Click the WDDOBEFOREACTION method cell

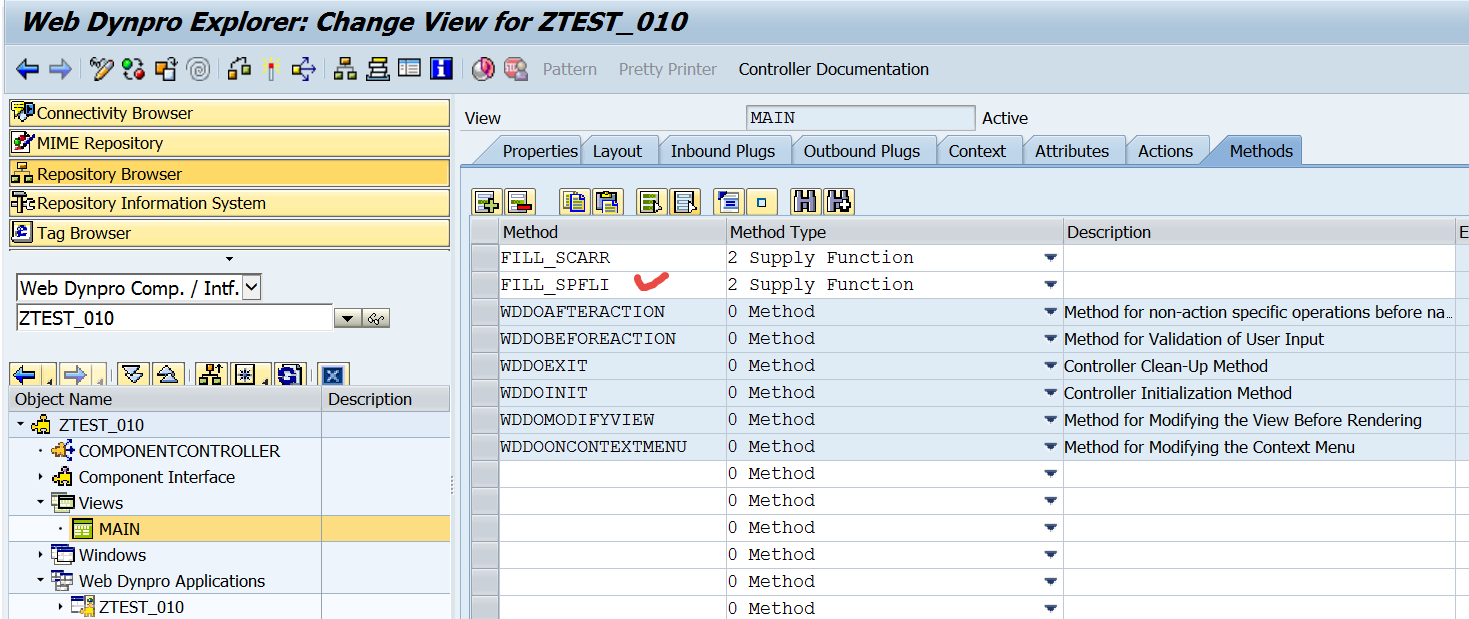pos(612,339)
